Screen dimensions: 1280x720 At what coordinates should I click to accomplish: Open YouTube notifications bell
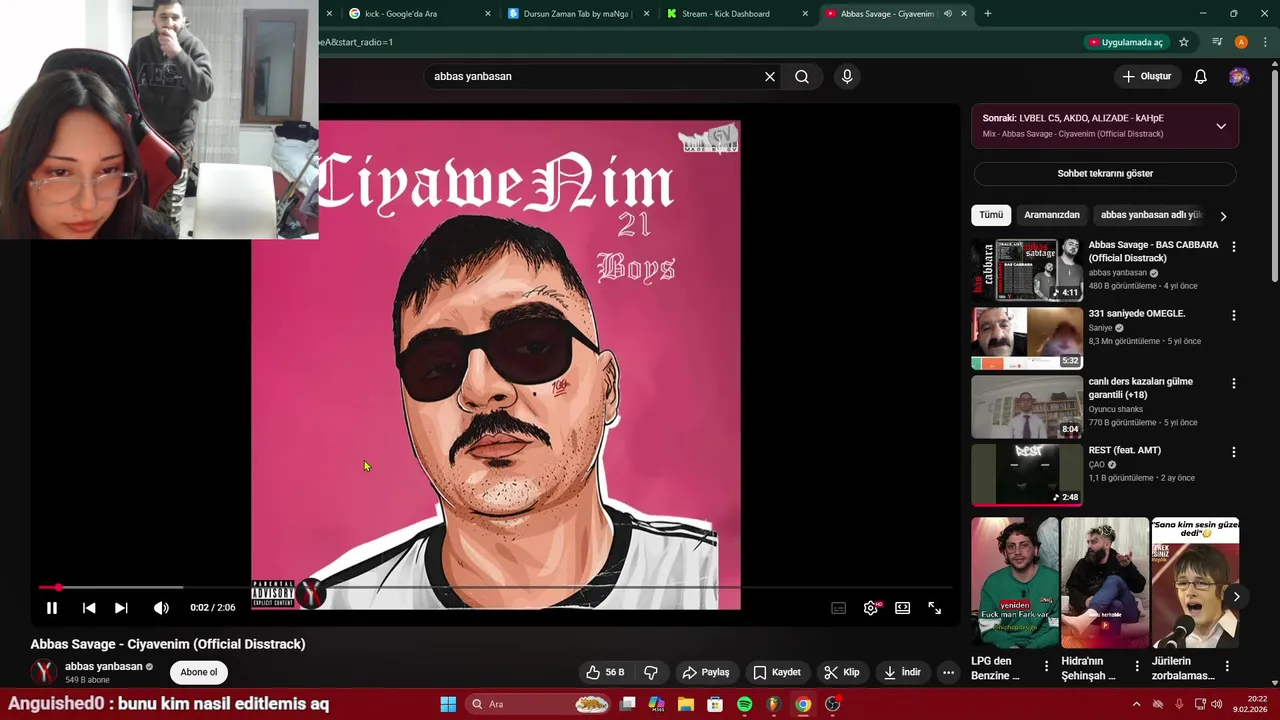coord(1201,77)
